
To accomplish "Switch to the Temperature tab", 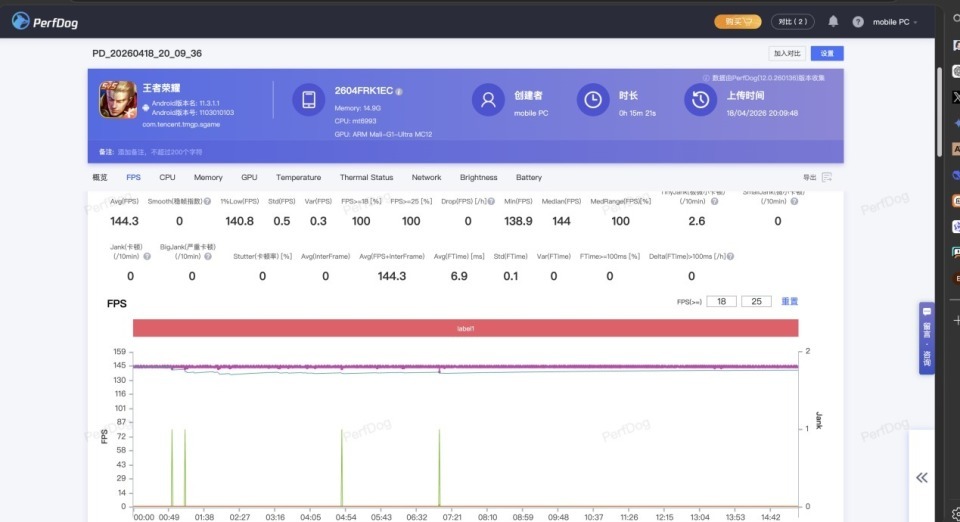I will pos(298,177).
